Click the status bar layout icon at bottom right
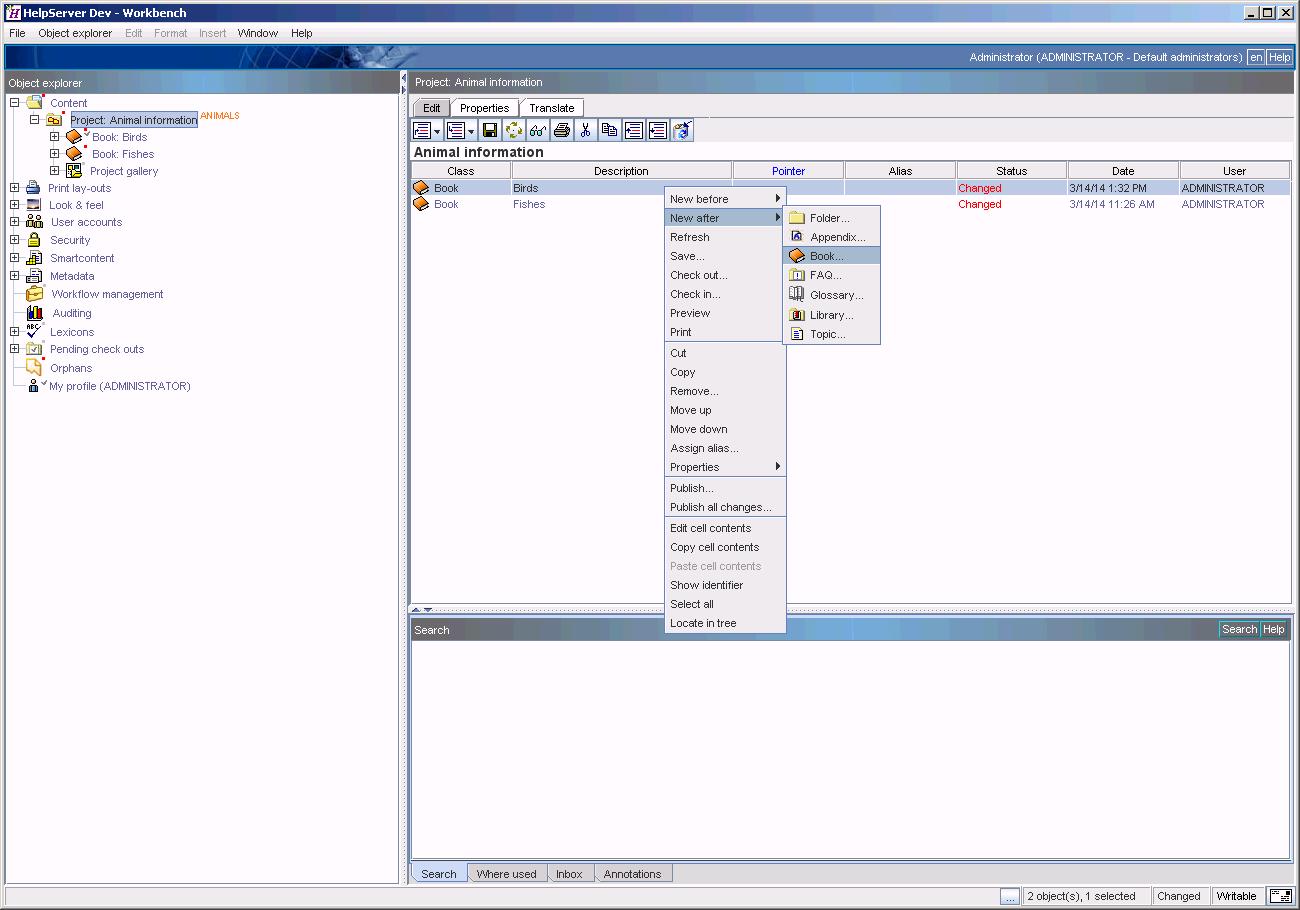Image resolution: width=1300 pixels, height=910 pixels. pyautogui.click(x=1280, y=896)
